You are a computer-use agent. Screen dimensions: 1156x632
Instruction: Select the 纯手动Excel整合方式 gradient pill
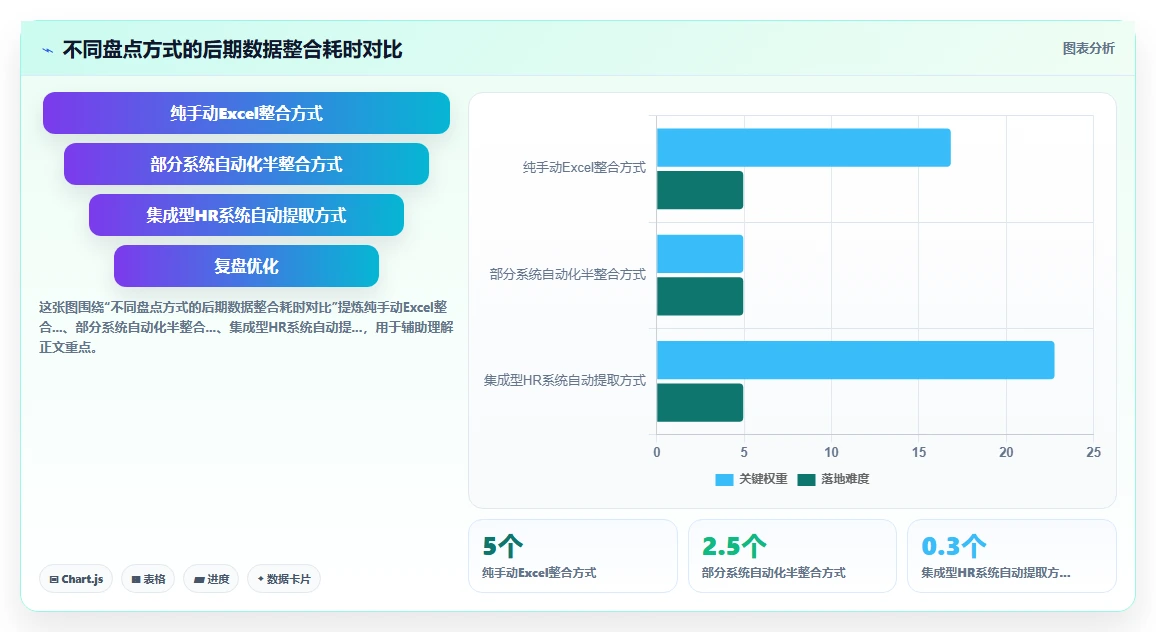click(246, 113)
